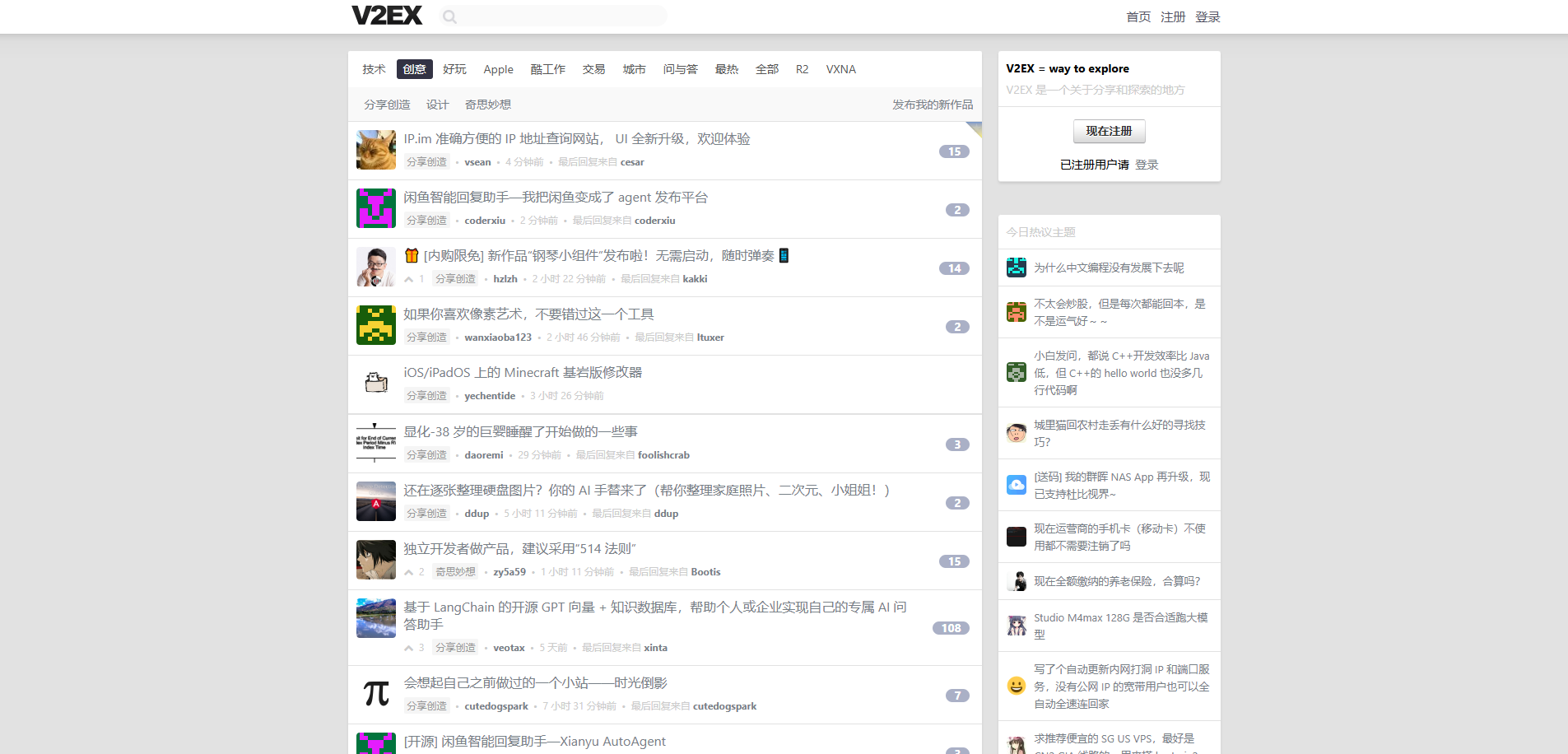1568x754 pixels.
Task: Click the NAS App topic cloud avatar
Action: coord(1016,485)
